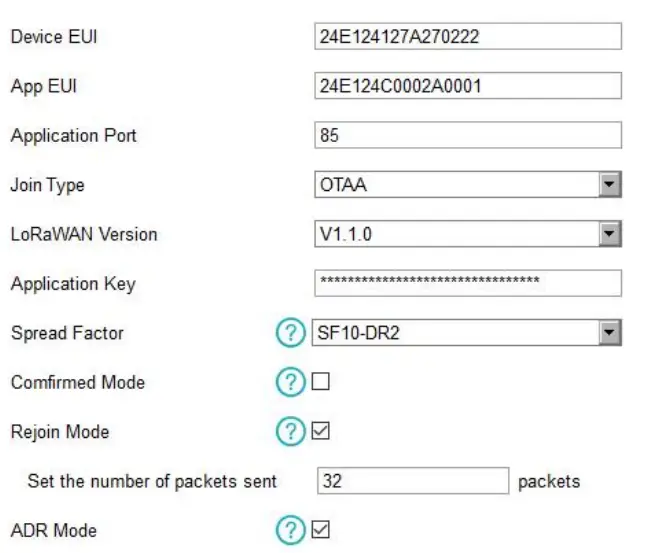Screen dimensions: 648x553
Task: Click the Application Port field
Action: click(467, 135)
